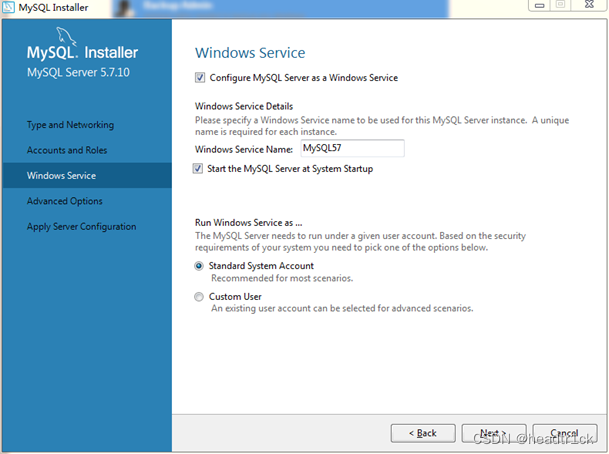Click the Windows Service Details label
This screenshot has height=454, width=609.
point(244,106)
